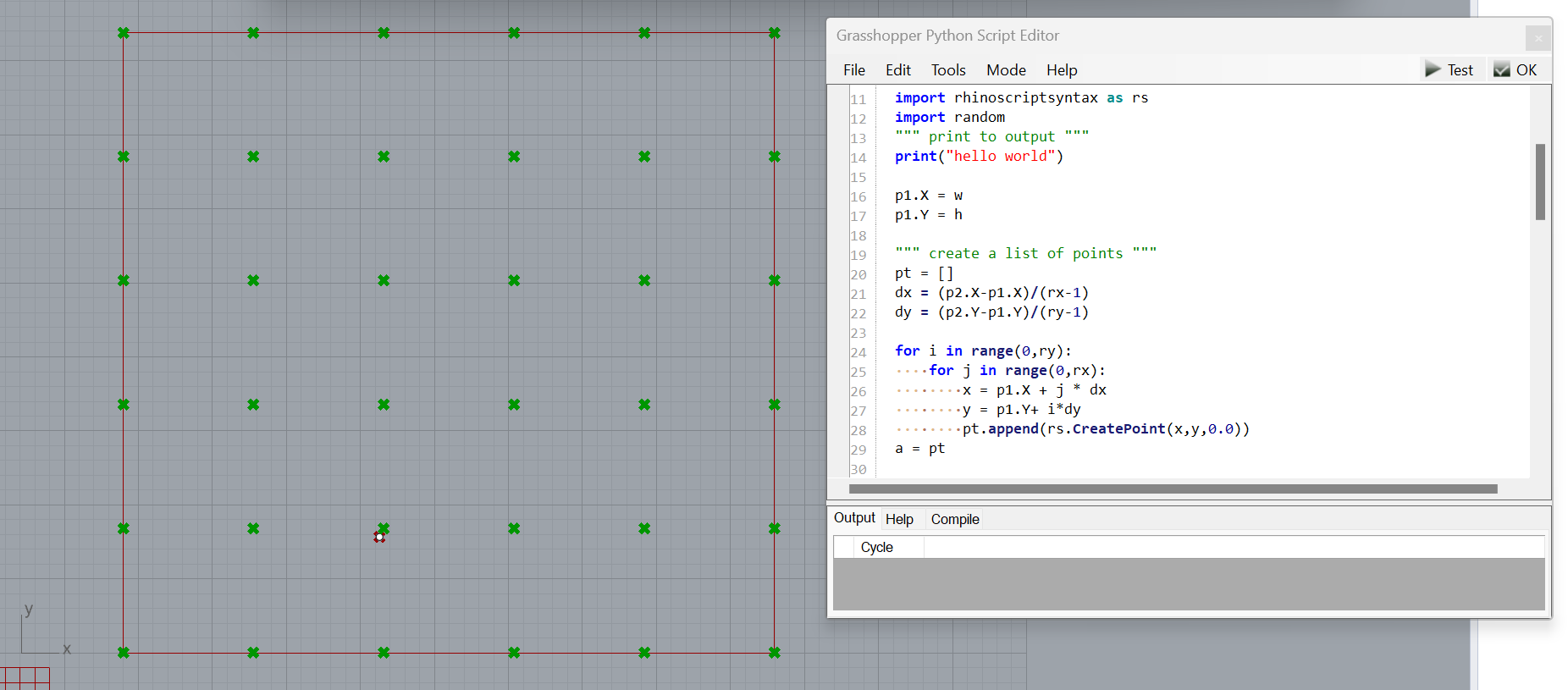The width and height of the screenshot is (1568, 690).
Task: Select the bottom-left corner green point marker
Action: [x=124, y=653]
